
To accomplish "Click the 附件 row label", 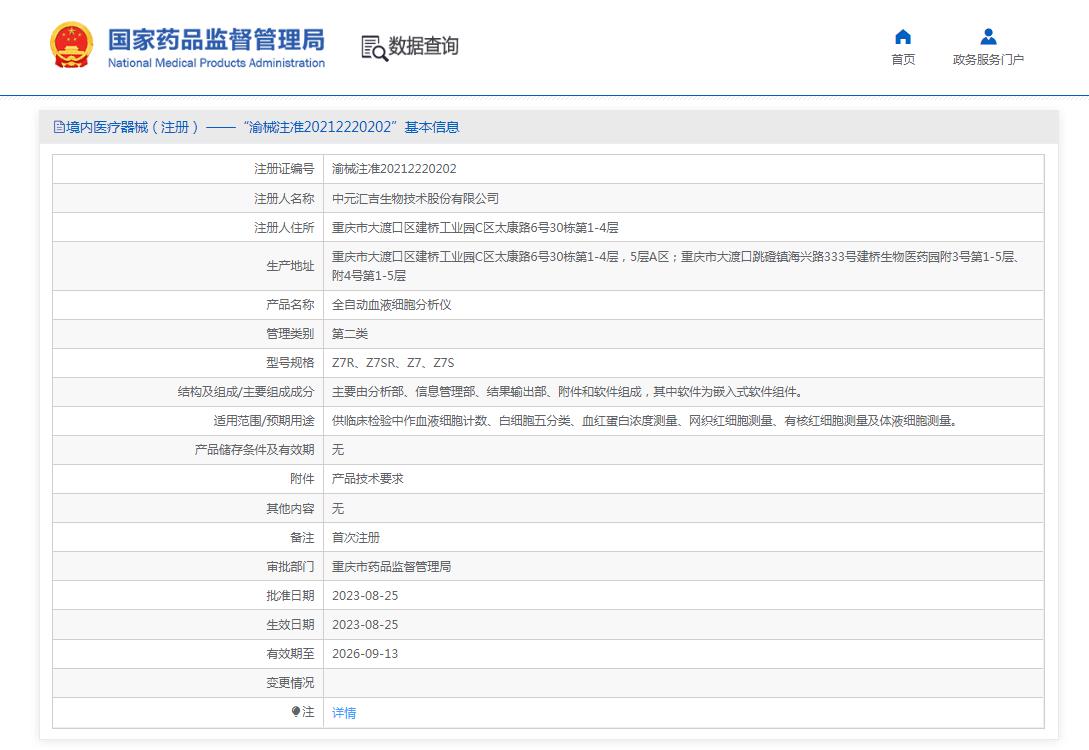I will pos(302,479).
